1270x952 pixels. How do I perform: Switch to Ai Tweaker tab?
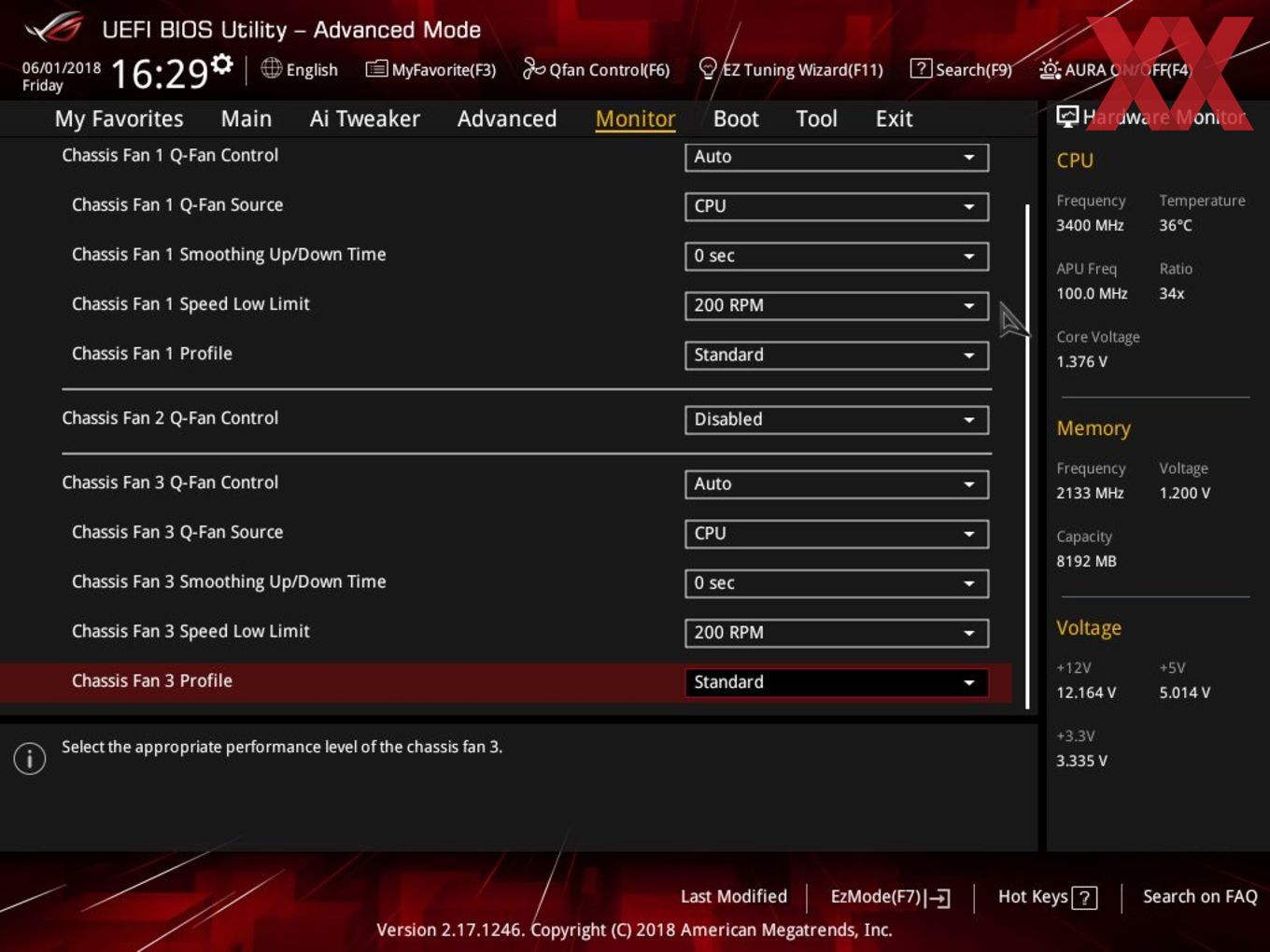(x=364, y=119)
